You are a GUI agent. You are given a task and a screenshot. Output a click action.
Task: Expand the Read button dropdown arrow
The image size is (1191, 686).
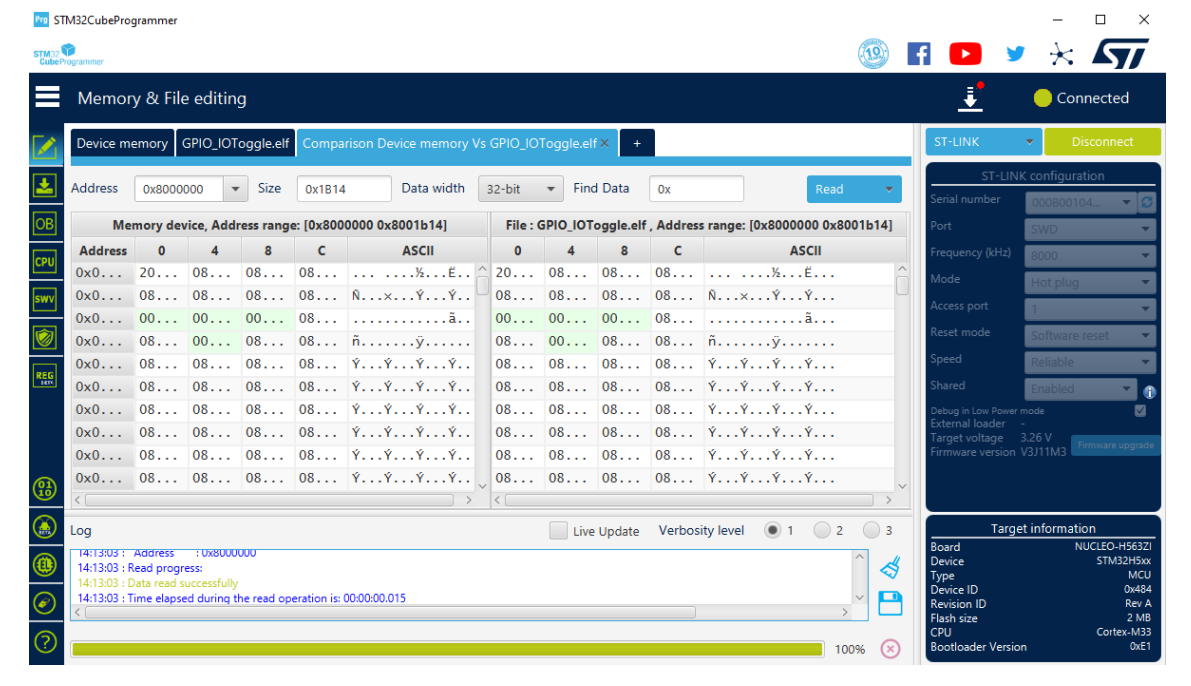pyautogui.click(x=889, y=189)
